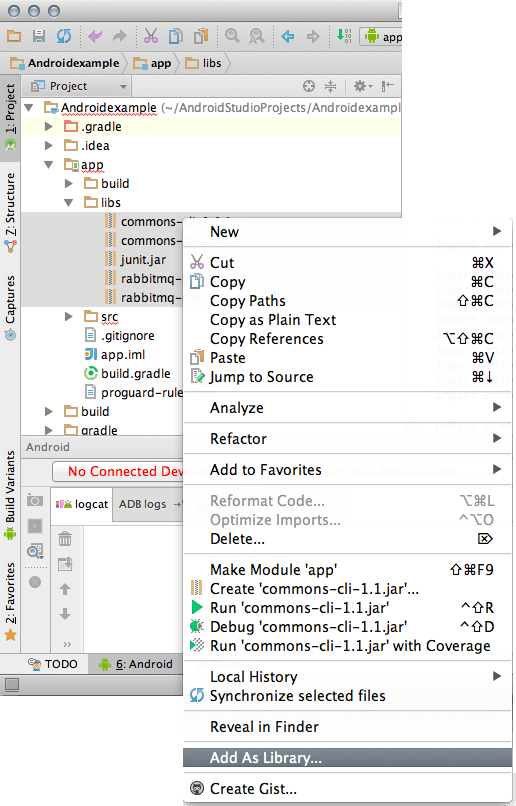
Task: Click the Forward navigation arrow
Action: 312,36
